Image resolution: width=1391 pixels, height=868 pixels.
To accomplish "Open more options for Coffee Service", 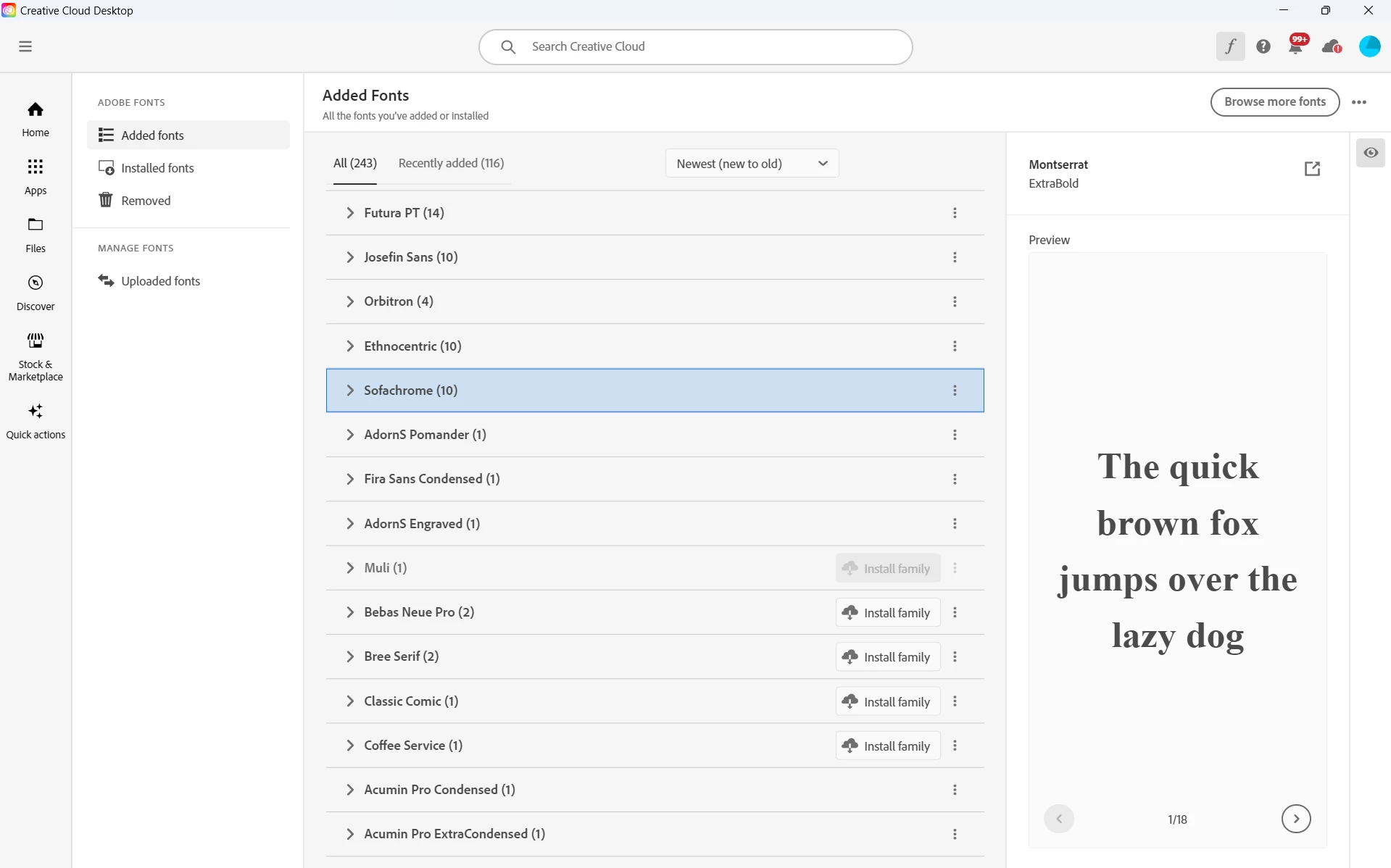I will pyautogui.click(x=955, y=746).
